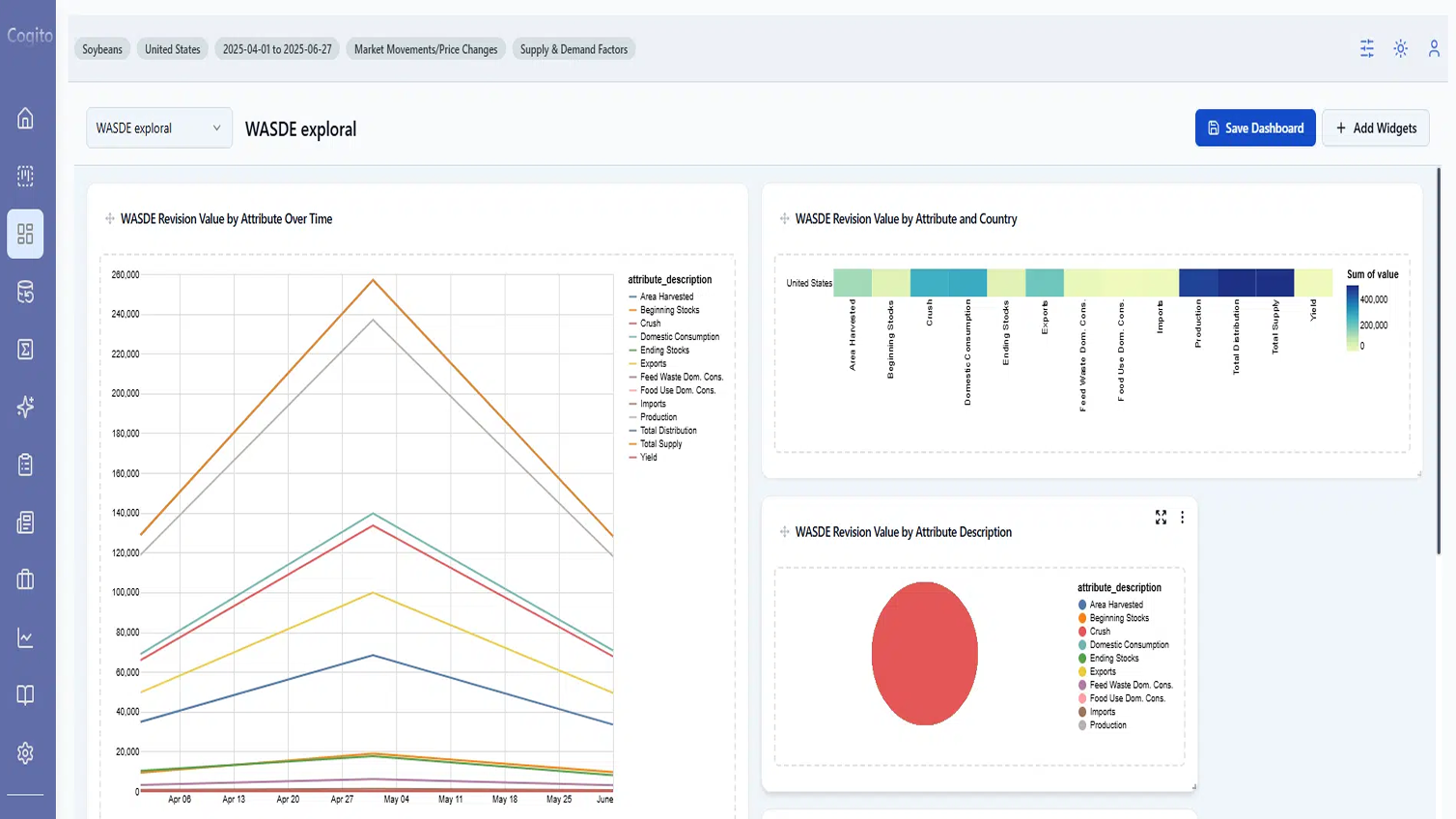The height and width of the screenshot is (819, 1456).
Task: Select the Supply & Demand Factors chip
Action: click(x=574, y=49)
